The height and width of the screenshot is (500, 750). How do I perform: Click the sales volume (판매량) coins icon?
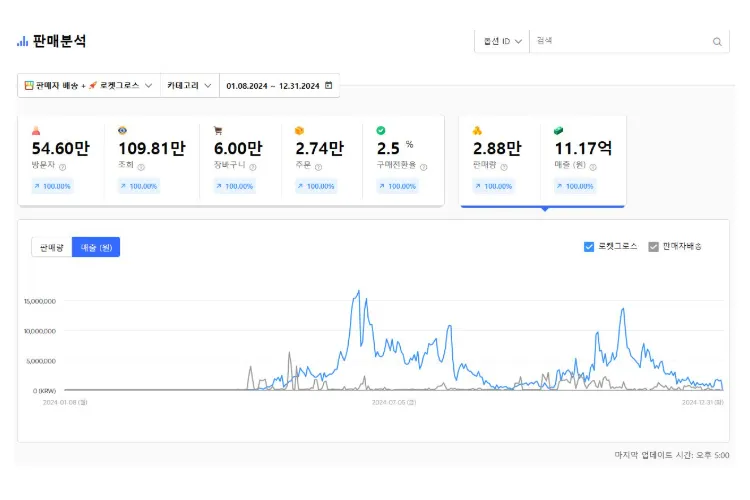pyautogui.click(x=477, y=130)
